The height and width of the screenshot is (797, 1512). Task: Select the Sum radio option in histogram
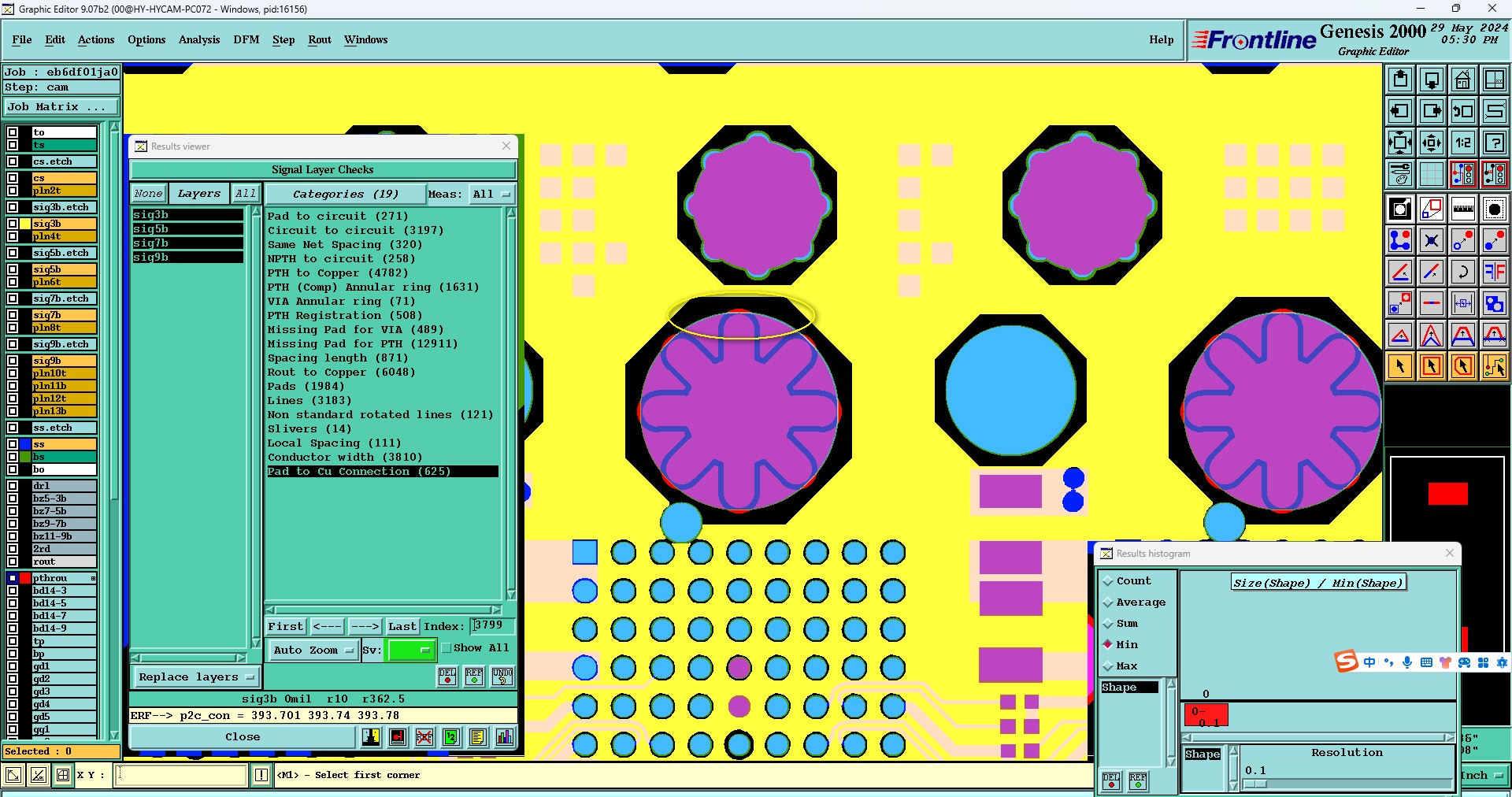[1108, 624]
